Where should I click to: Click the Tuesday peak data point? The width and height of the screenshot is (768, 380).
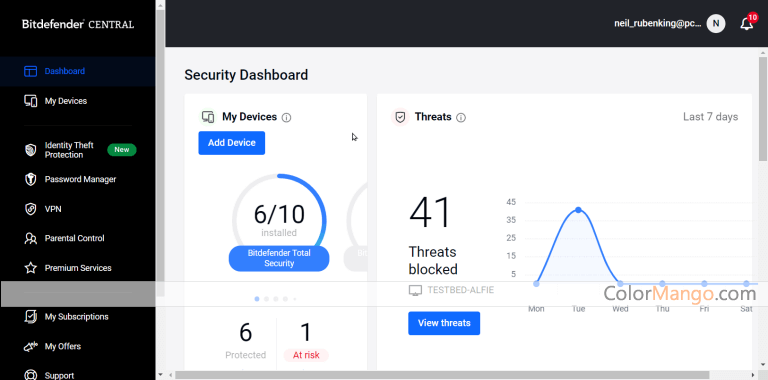[578, 210]
